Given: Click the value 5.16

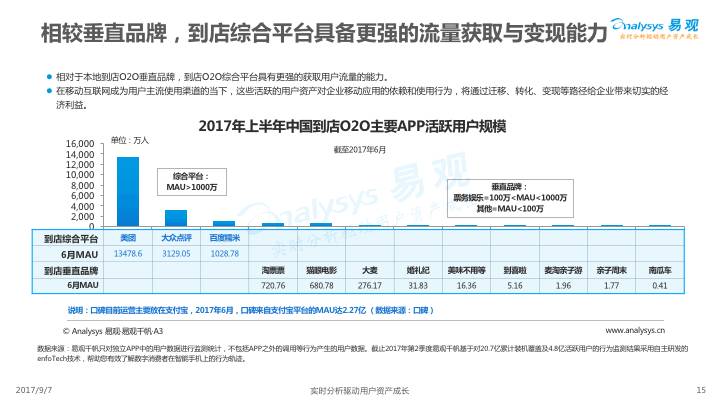Looking at the screenshot, I should [515, 285].
